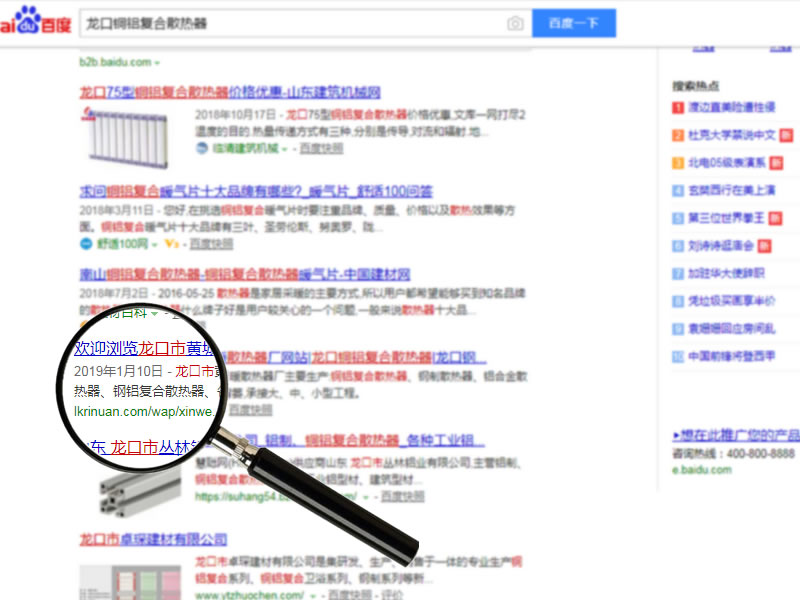Expand dropdown arrow after suhang54 URL
This screenshot has height=600, width=800.
pyautogui.click(x=366, y=496)
